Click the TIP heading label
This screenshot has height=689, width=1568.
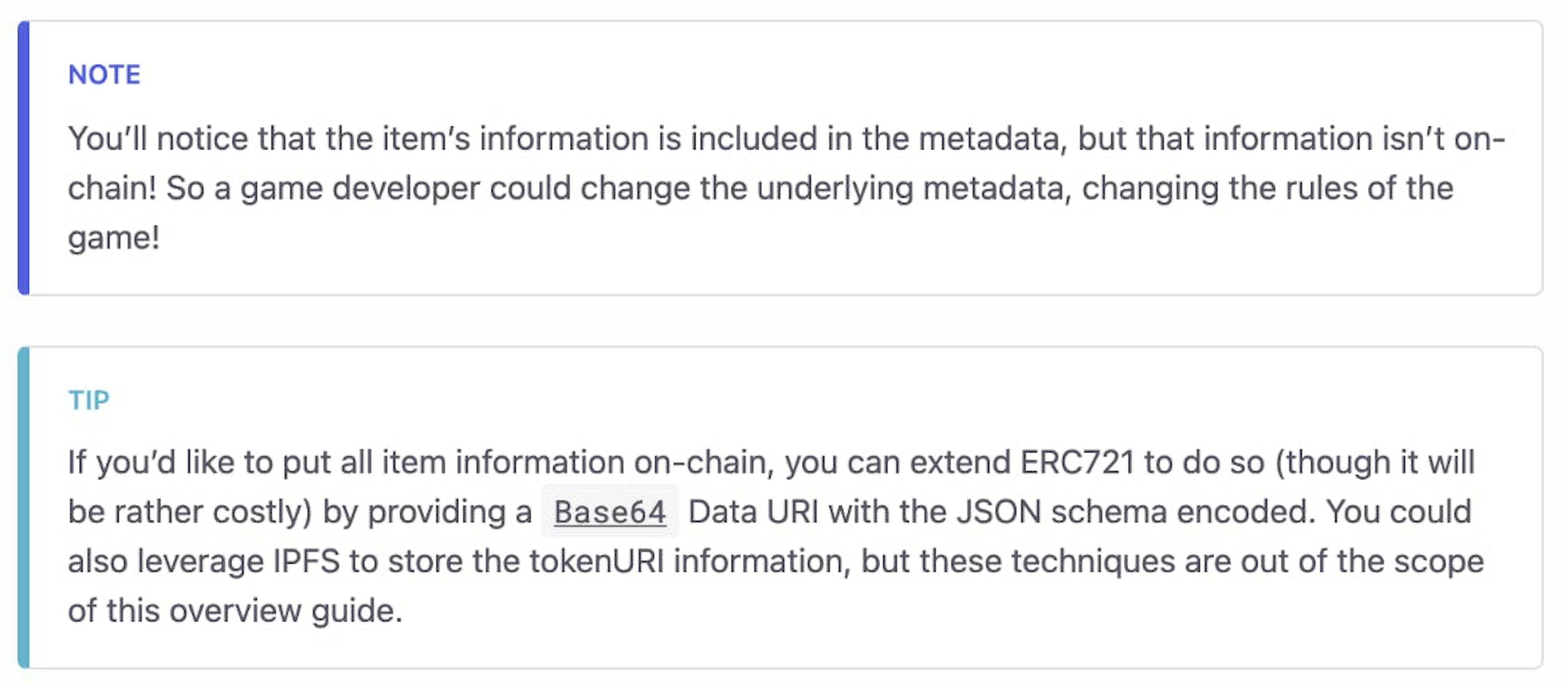click(89, 400)
